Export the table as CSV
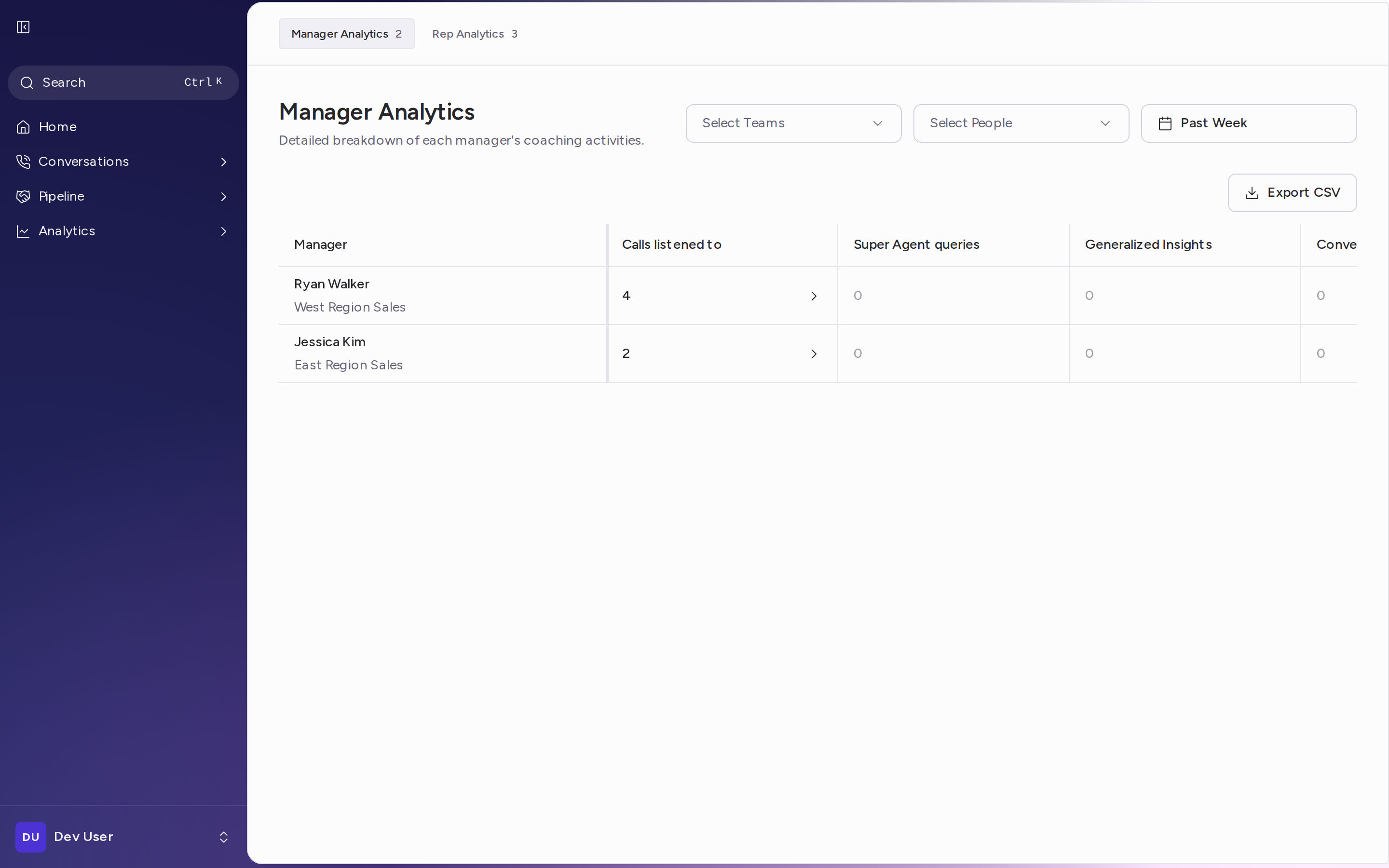 point(1292,193)
